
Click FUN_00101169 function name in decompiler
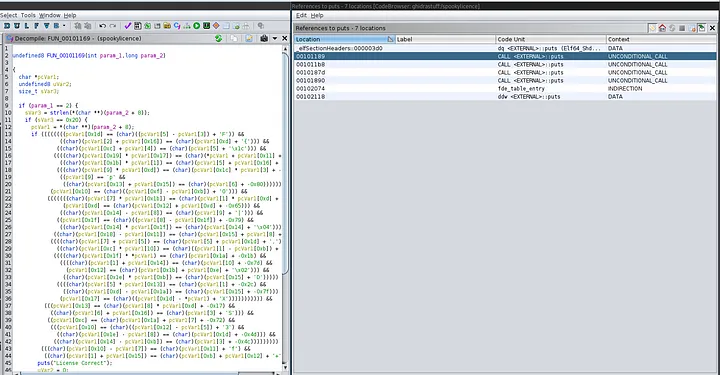(x=66, y=56)
